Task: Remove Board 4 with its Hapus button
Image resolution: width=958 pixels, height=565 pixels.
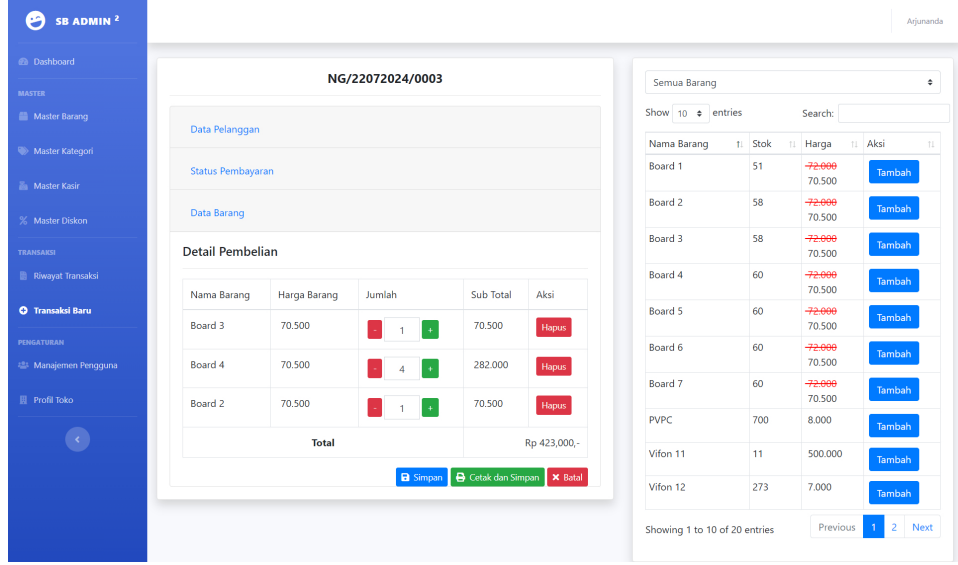Action: point(553,367)
